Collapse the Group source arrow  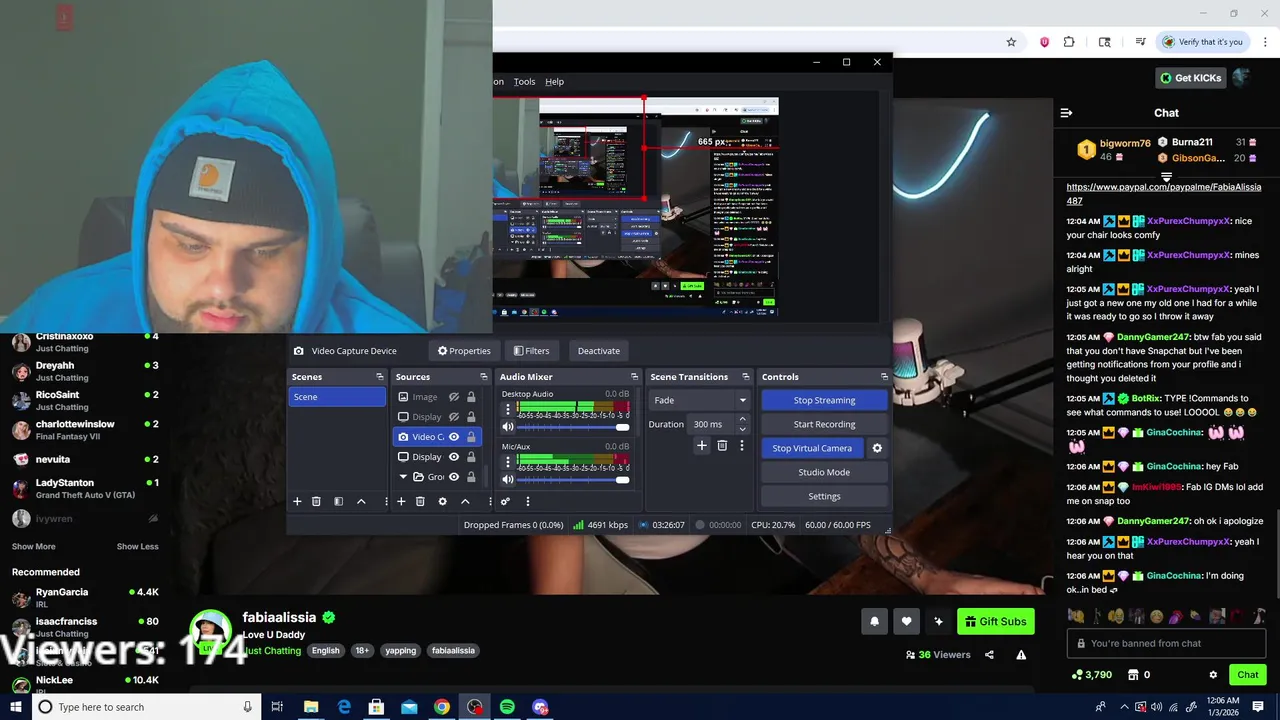(403, 477)
